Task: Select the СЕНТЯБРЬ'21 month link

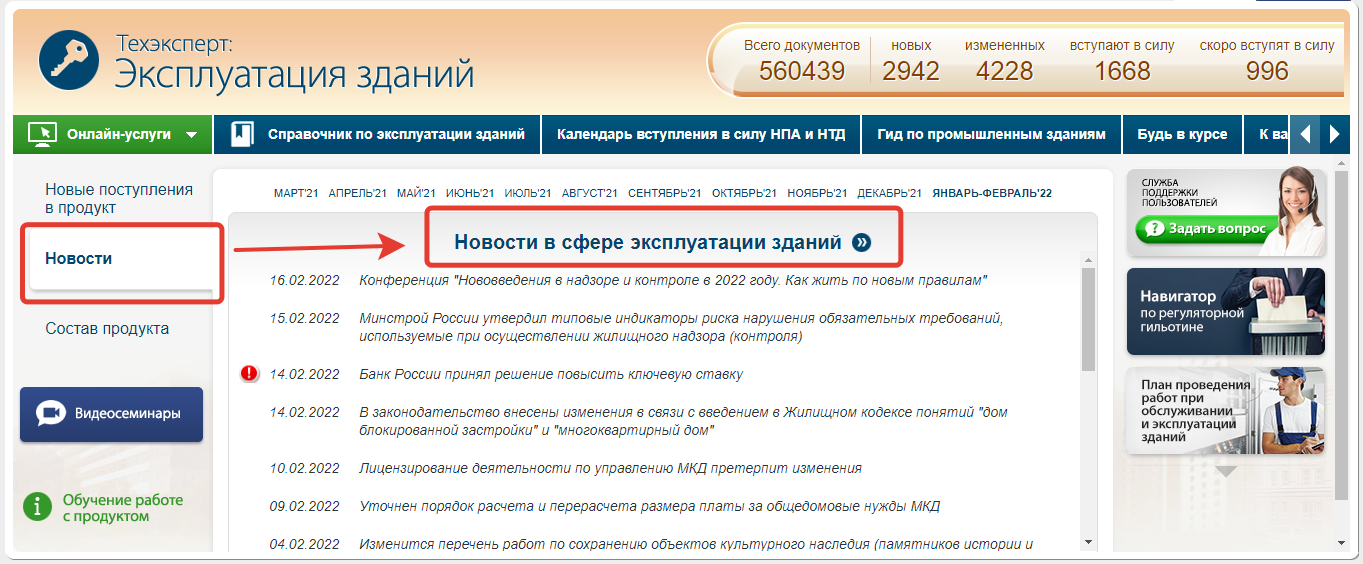Action: (x=665, y=193)
